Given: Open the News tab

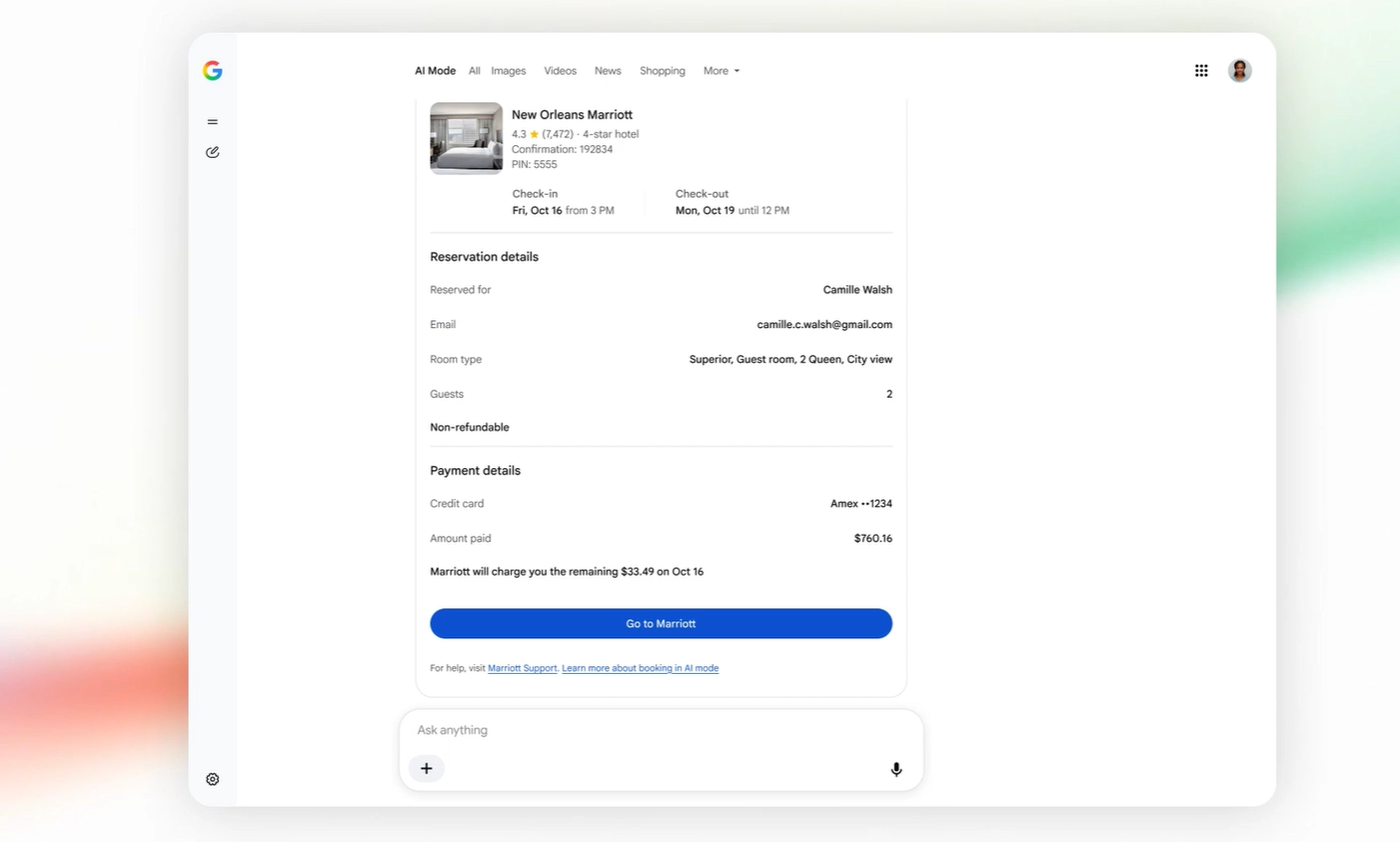Looking at the screenshot, I should (608, 71).
